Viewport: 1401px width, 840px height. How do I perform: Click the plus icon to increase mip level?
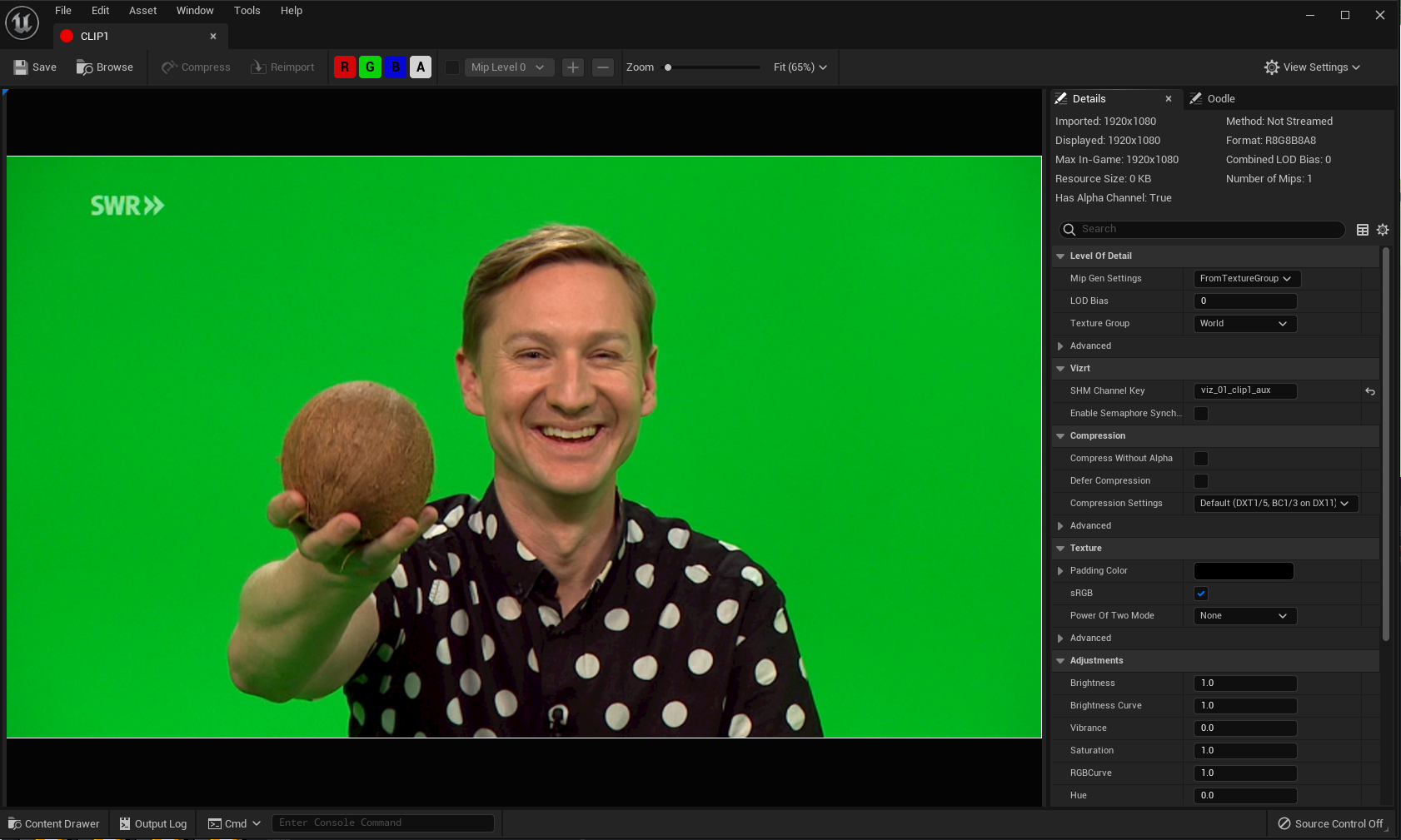tap(573, 67)
